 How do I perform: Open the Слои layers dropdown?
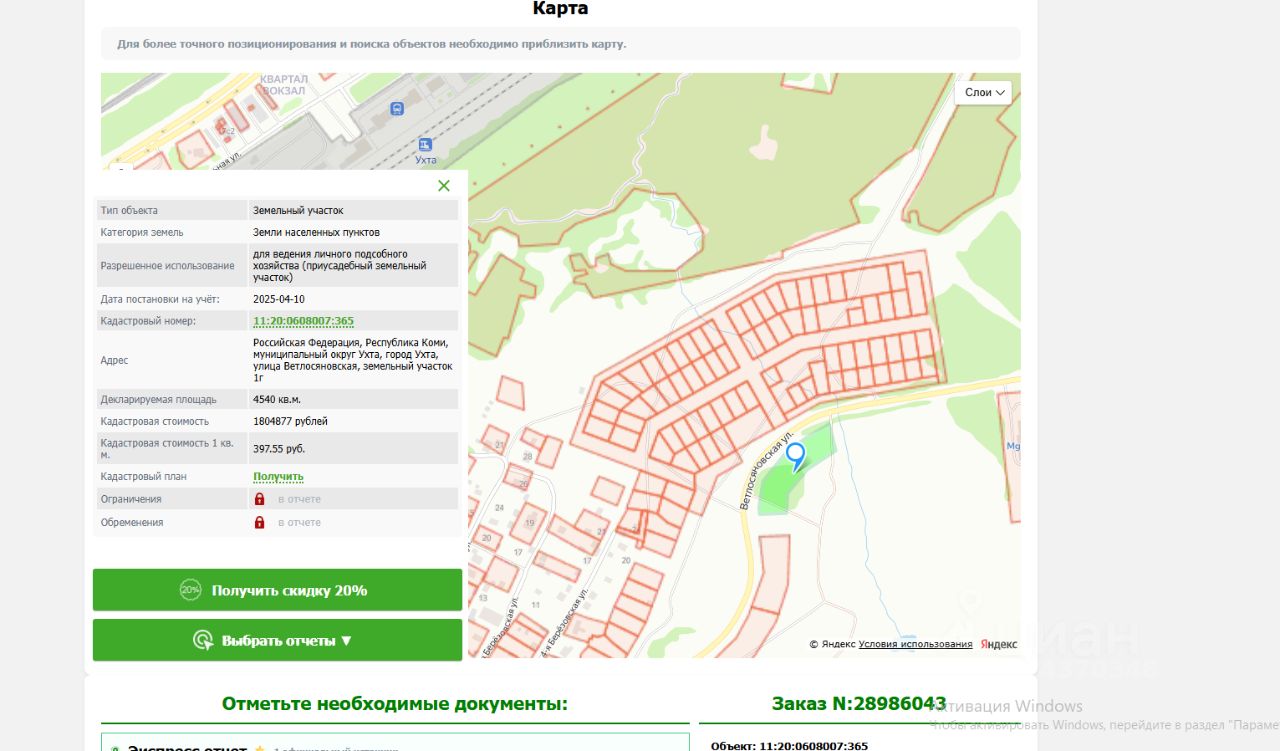pos(984,92)
